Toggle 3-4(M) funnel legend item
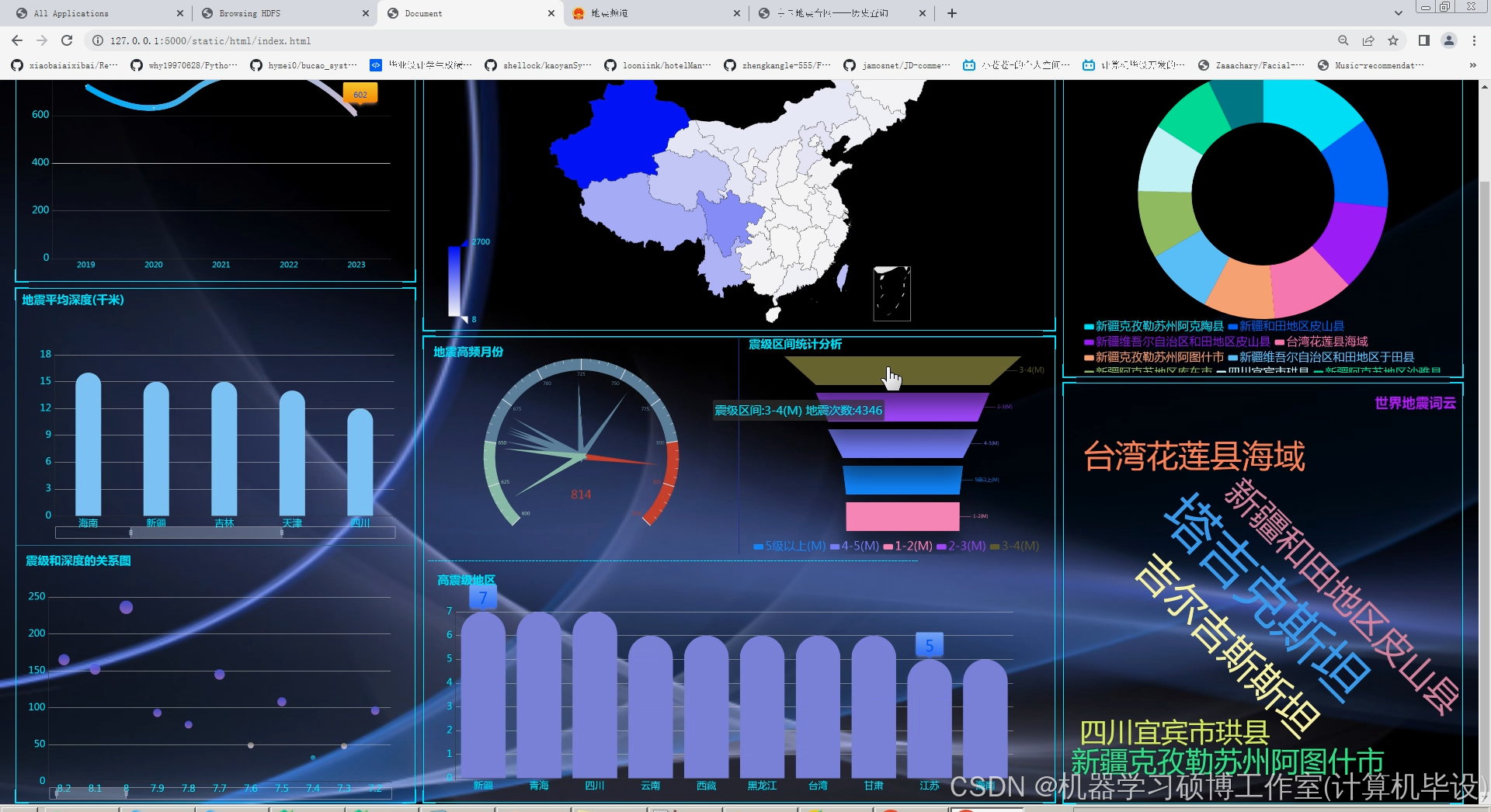Image resolution: width=1491 pixels, height=812 pixels. (x=1015, y=546)
